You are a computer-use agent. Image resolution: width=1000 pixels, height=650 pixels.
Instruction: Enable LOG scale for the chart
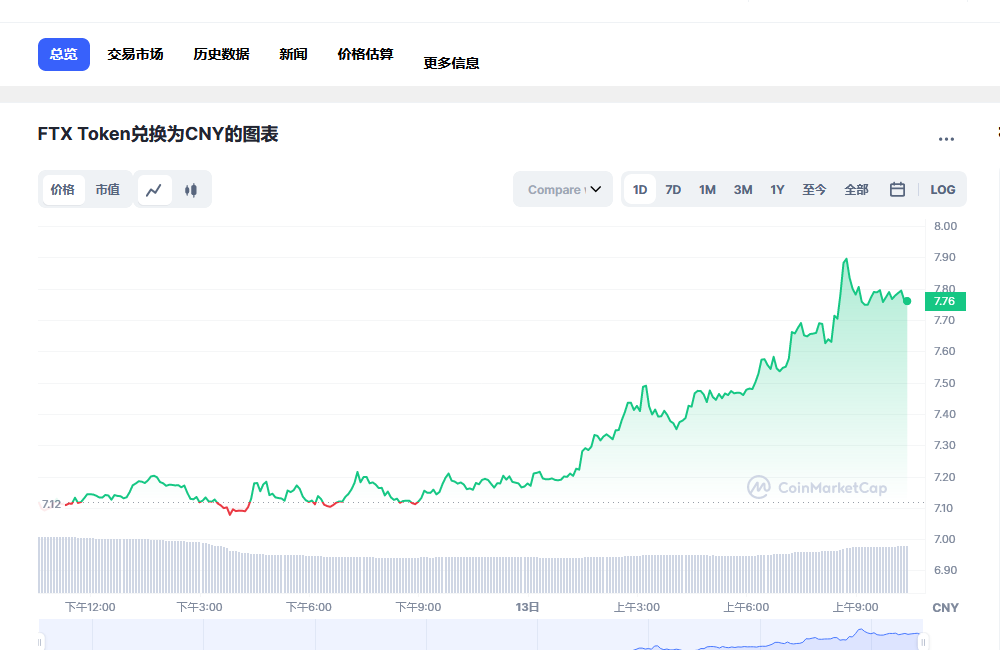[943, 189]
